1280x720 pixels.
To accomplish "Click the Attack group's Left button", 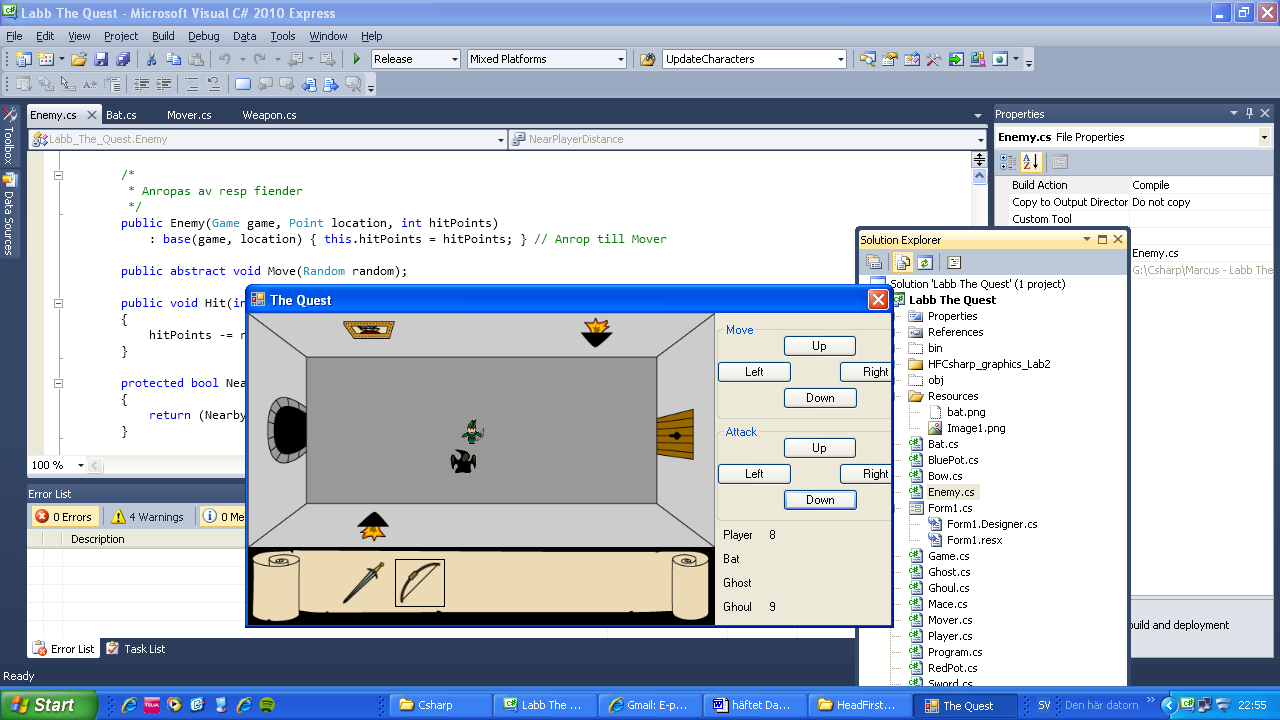I will coord(754,474).
